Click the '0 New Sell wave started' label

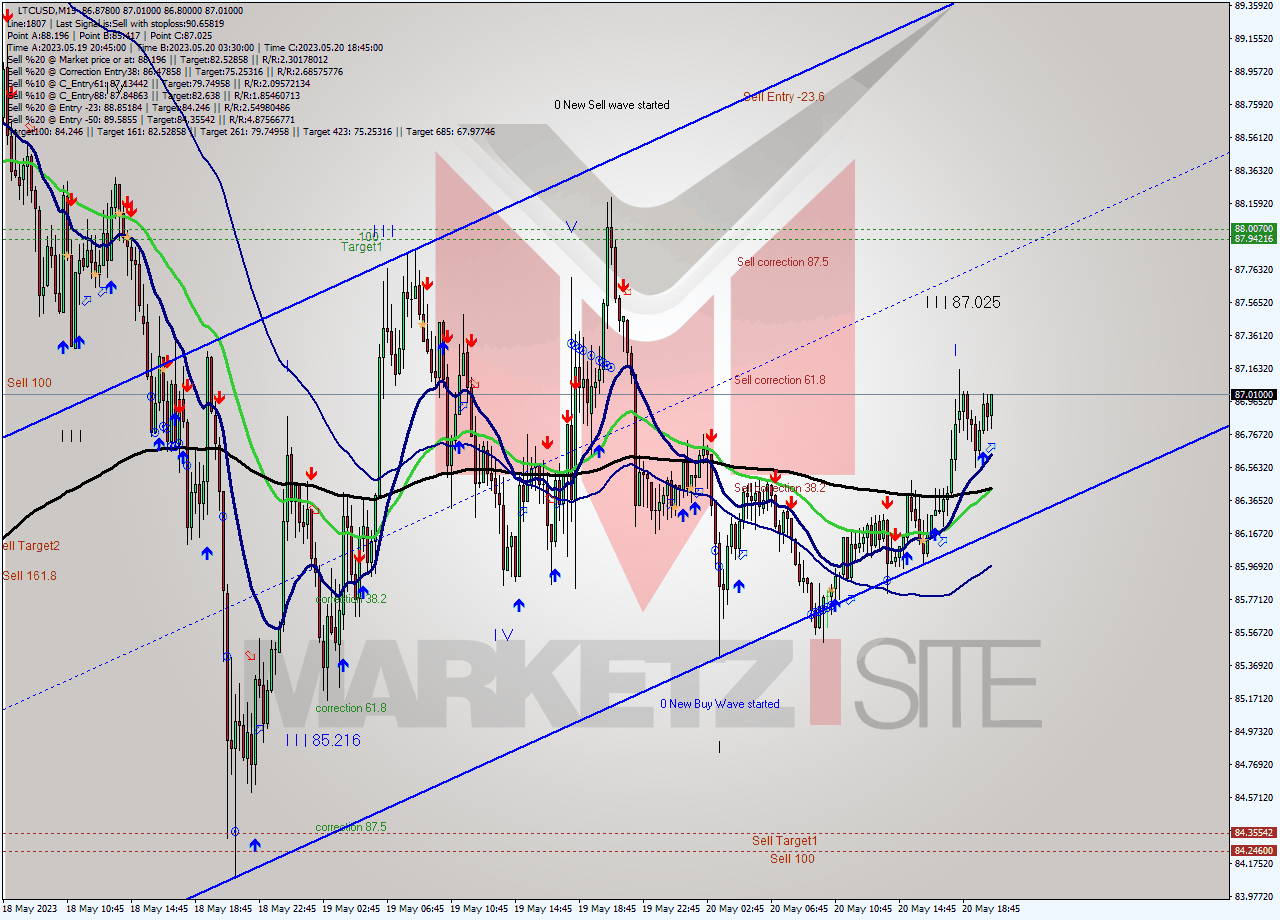click(x=612, y=105)
